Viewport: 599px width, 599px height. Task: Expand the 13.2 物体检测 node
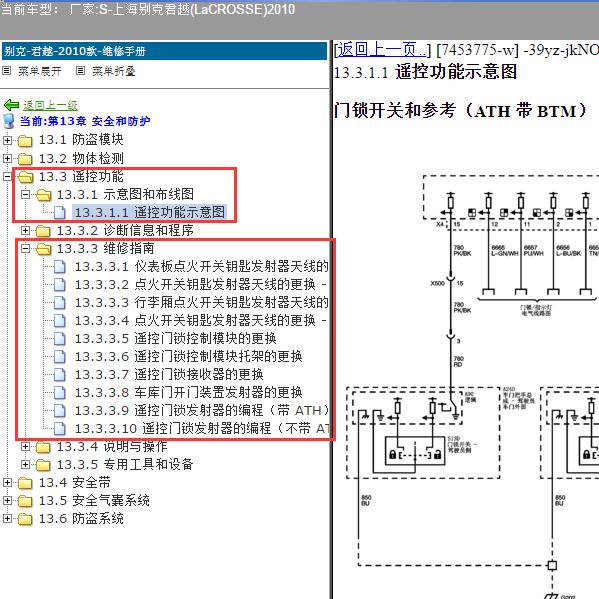[7, 158]
